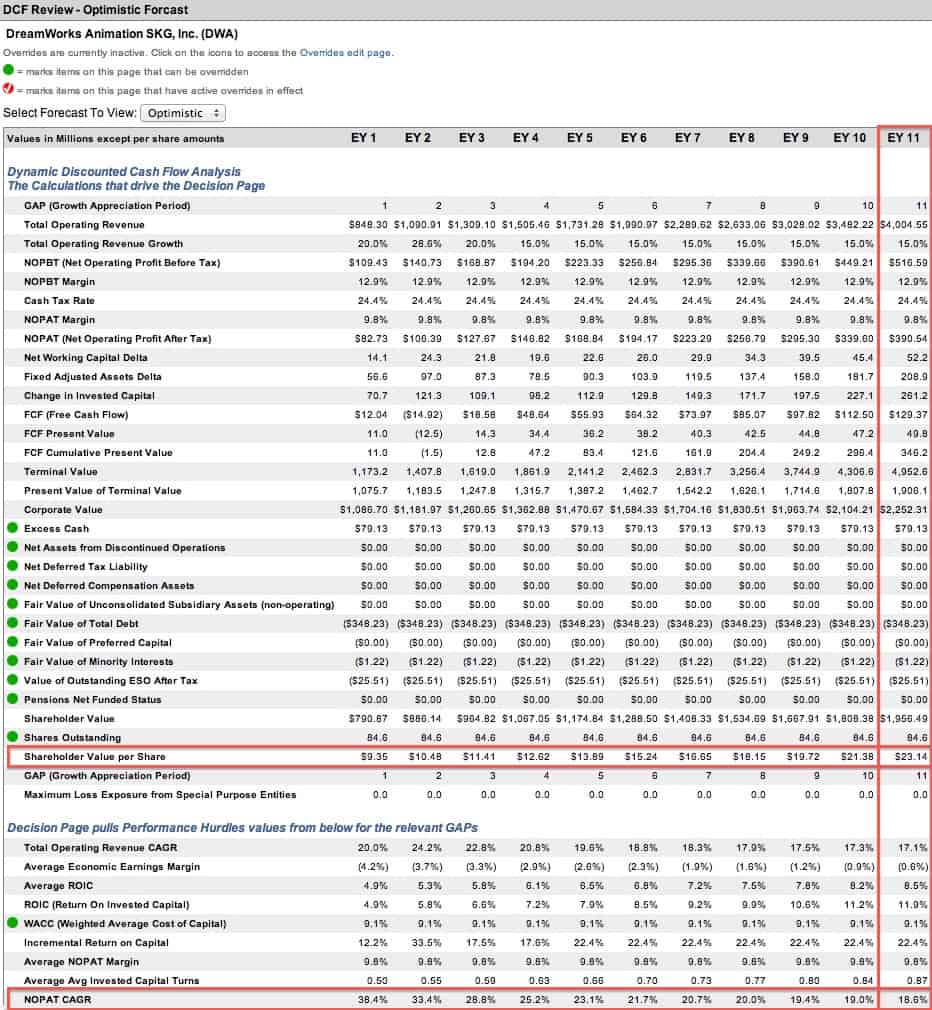The width and height of the screenshot is (932, 1010).
Task: Open override icon for Fair Value of Total Debt
Action: point(12,623)
